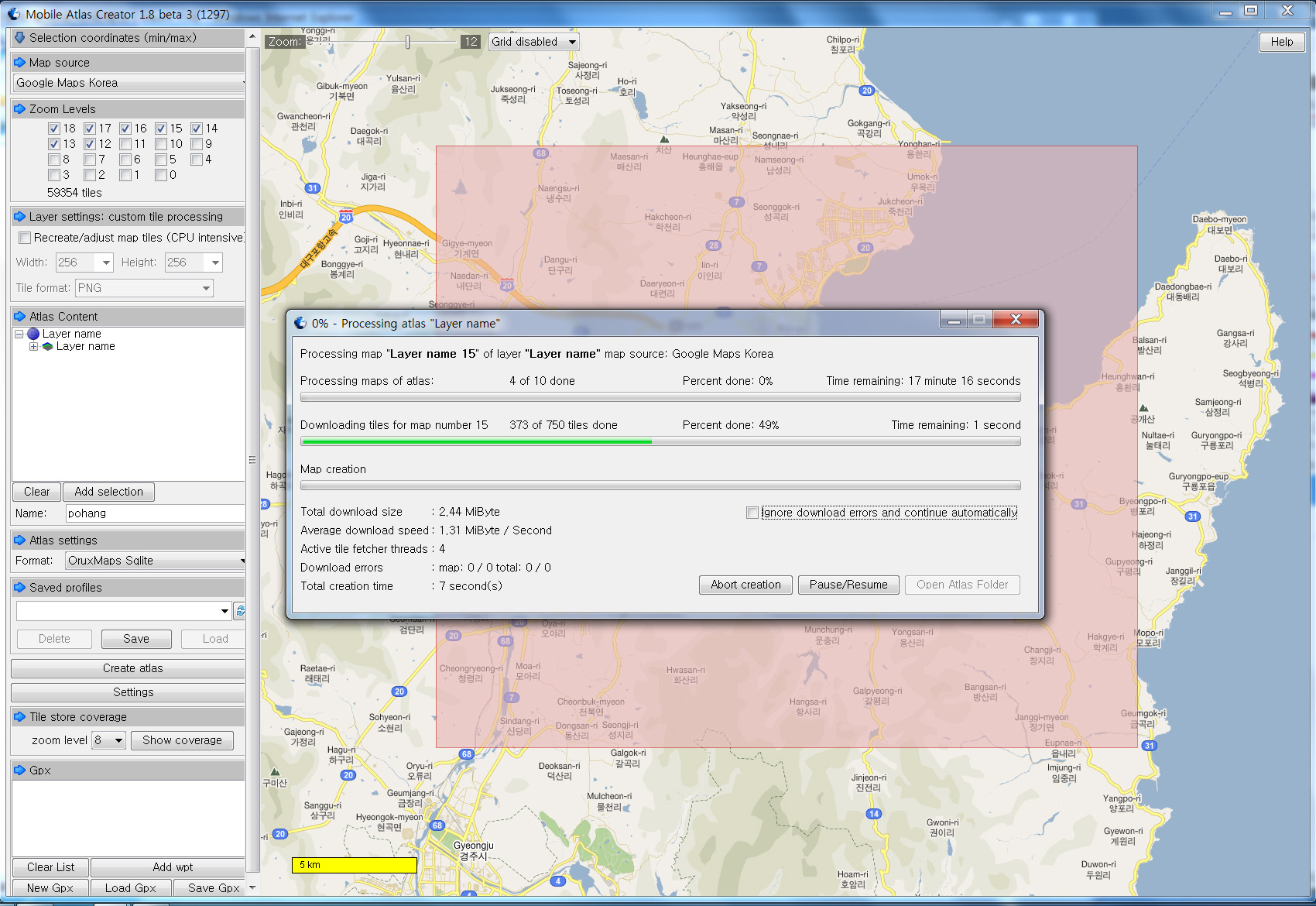Open the saved profiles combo box
Image resolution: width=1316 pixels, height=906 pixels.
(124, 611)
